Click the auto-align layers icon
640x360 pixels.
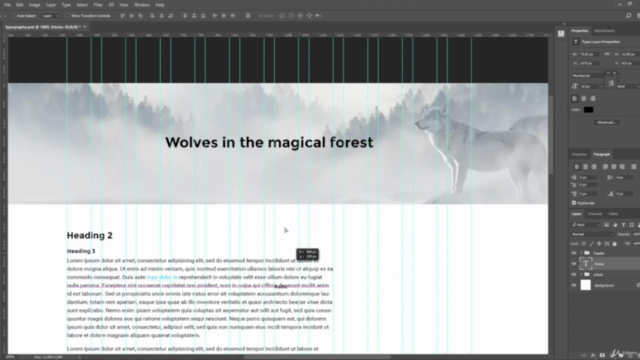tap(248, 16)
